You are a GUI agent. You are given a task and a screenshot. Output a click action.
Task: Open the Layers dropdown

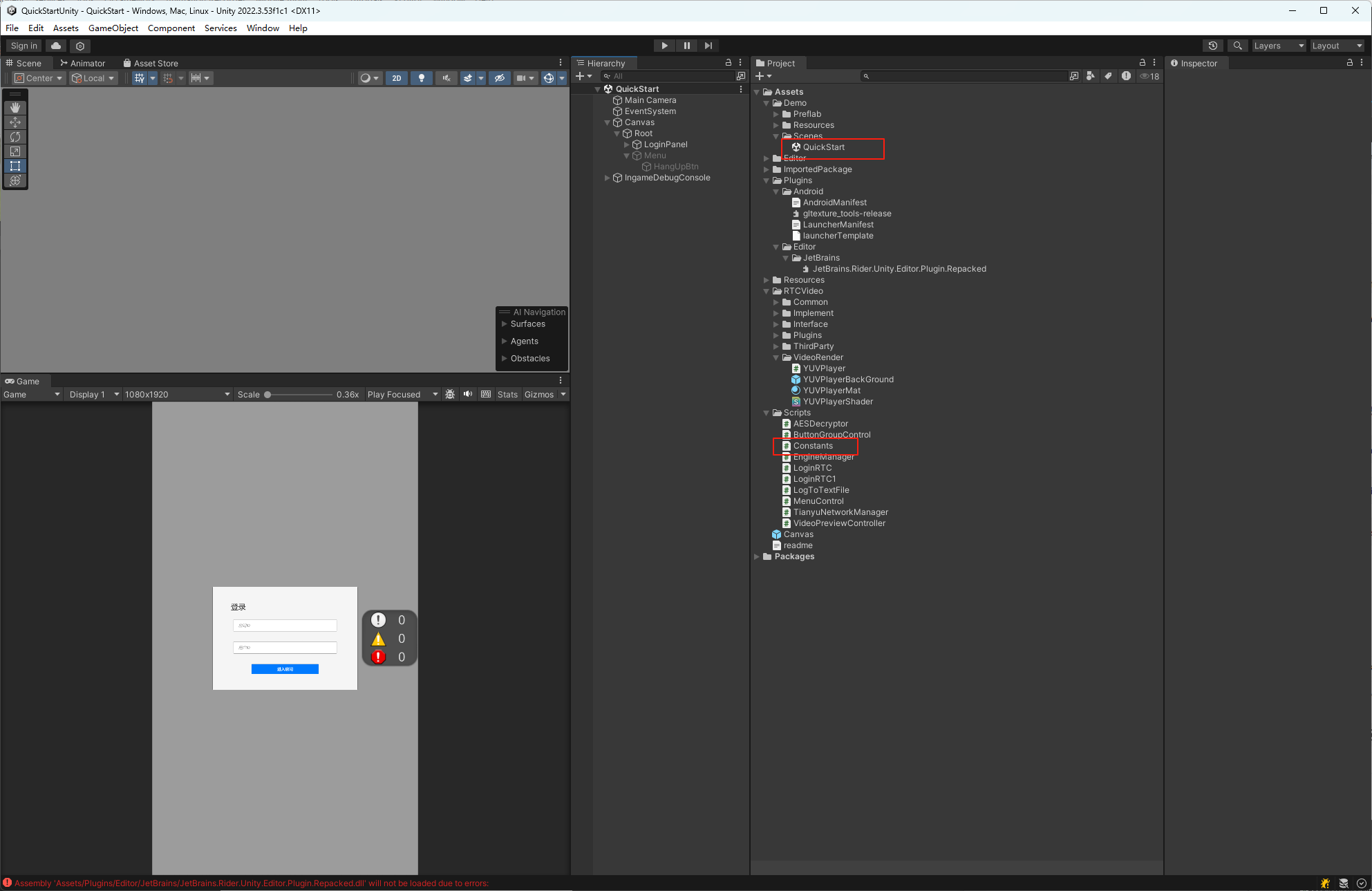pos(1279,46)
